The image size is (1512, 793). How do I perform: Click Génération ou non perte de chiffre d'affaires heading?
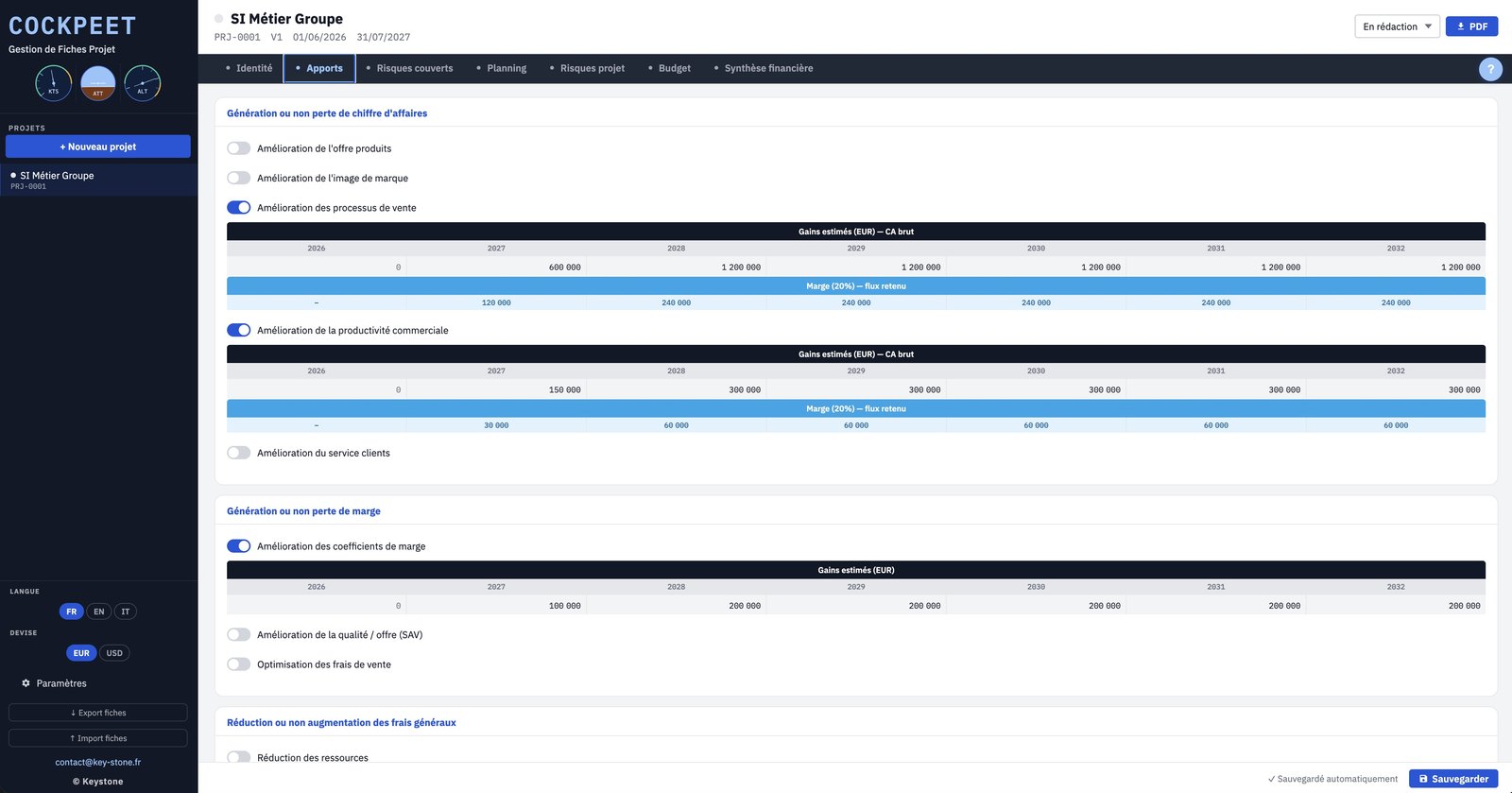[327, 113]
